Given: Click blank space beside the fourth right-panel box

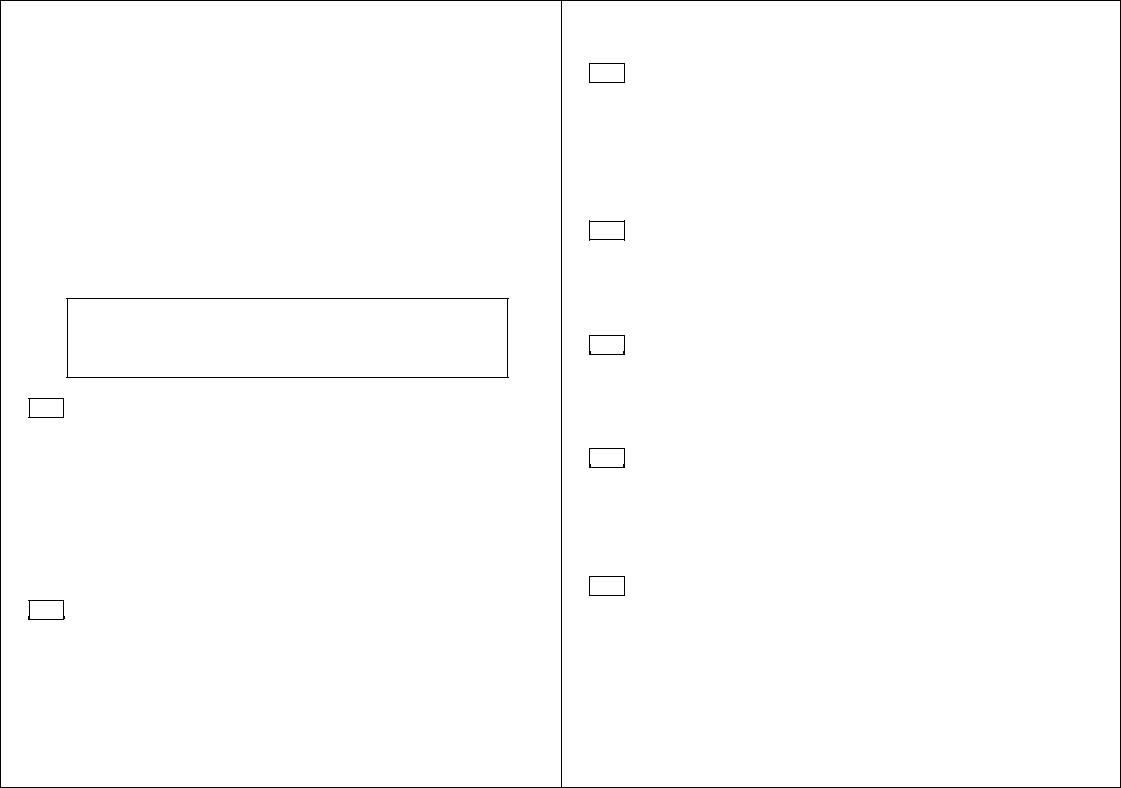Looking at the screenshot, I should click(x=858, y=458).
